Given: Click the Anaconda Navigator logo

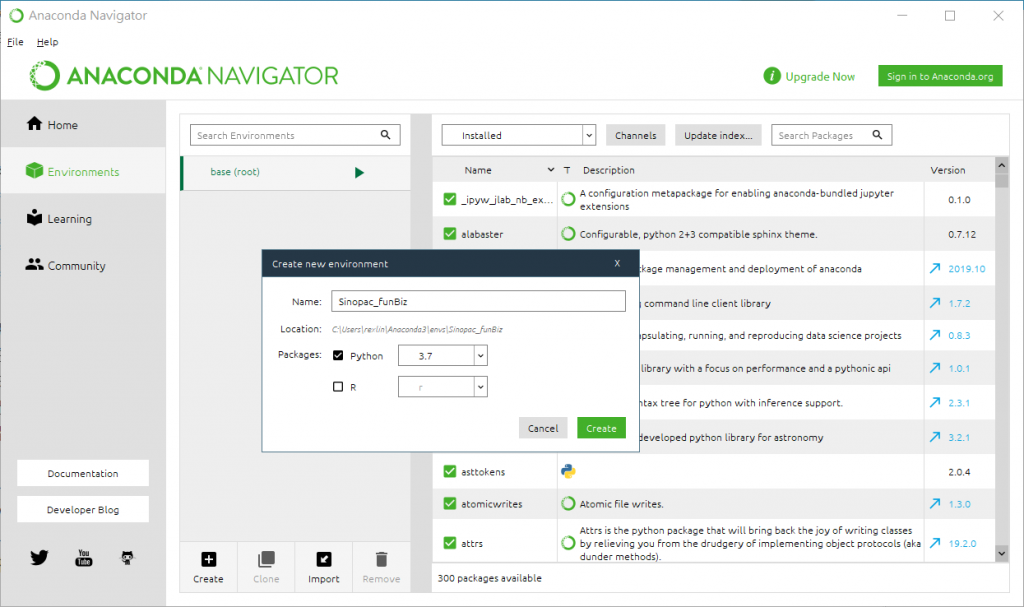Looking at the screenshot, I should (184, 76).
